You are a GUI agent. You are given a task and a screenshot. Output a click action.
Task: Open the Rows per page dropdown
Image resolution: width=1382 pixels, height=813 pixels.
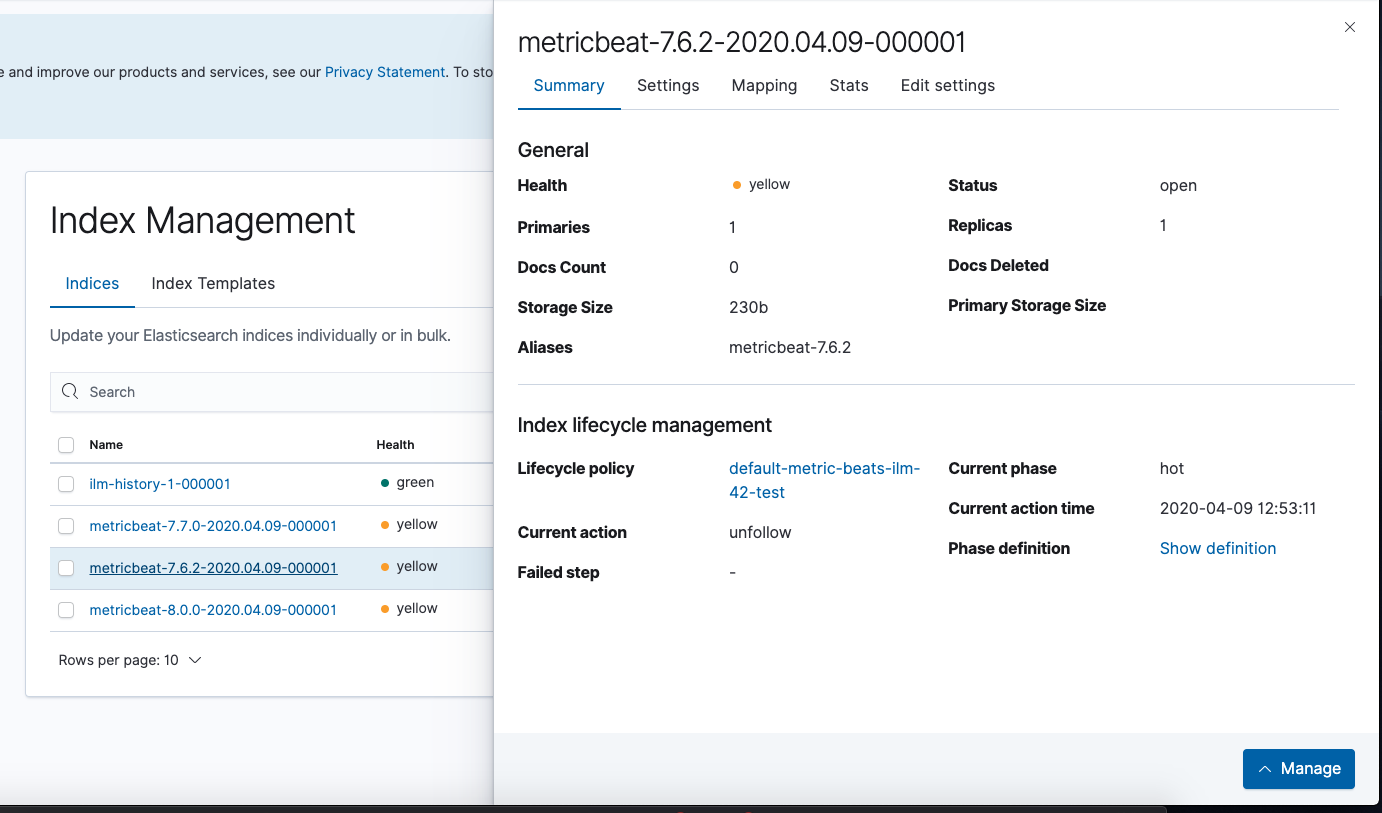pos(130,660)
